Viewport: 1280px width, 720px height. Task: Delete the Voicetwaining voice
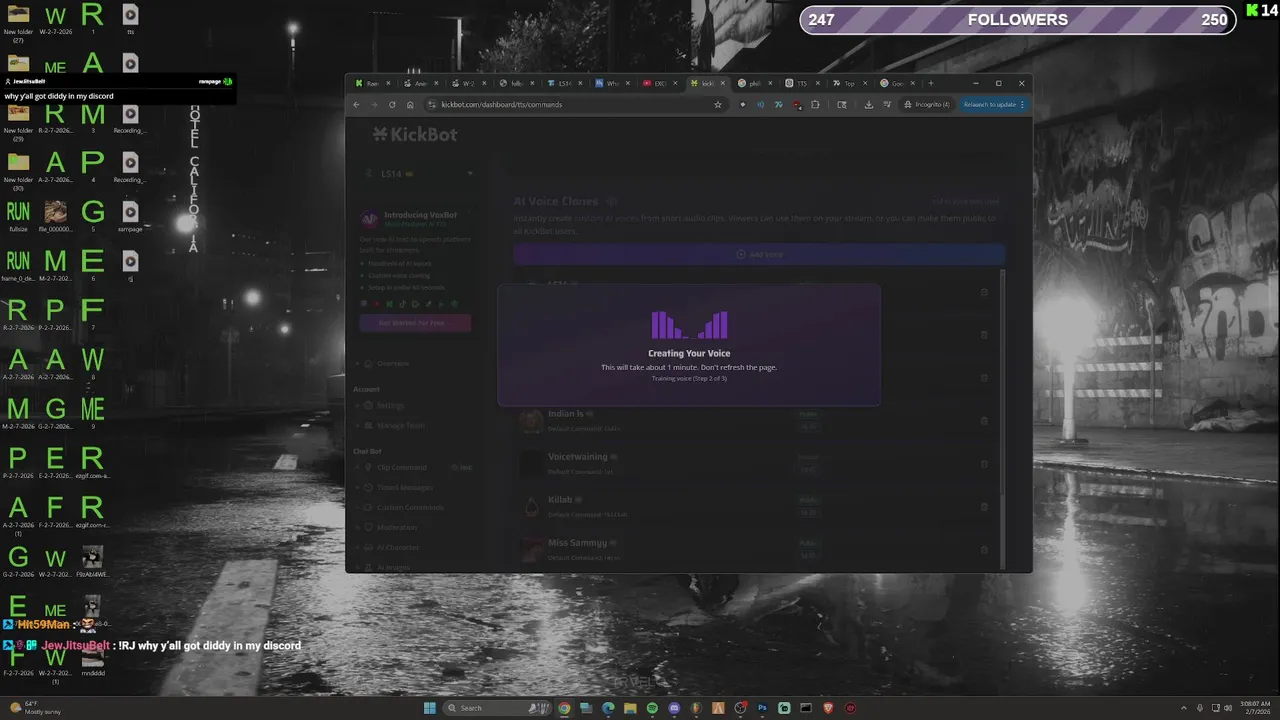[x=984, y=464]
